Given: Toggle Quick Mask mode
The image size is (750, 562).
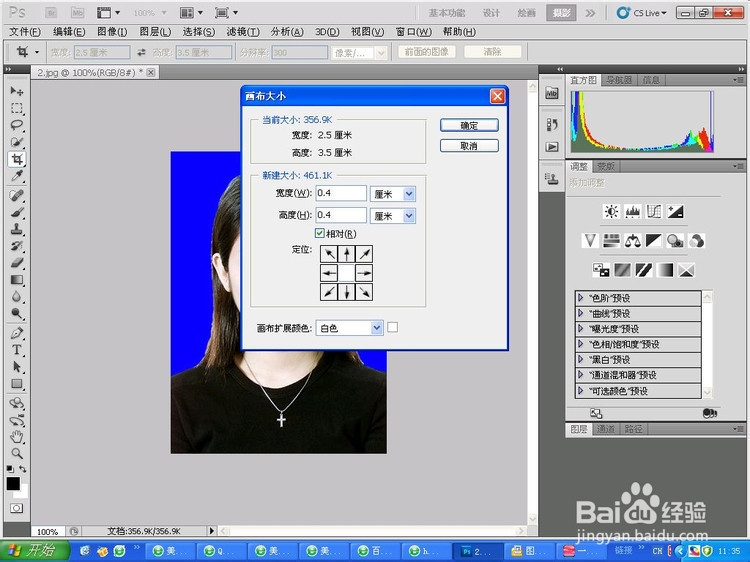Looking at the screenshot, I should coord(17,508).
